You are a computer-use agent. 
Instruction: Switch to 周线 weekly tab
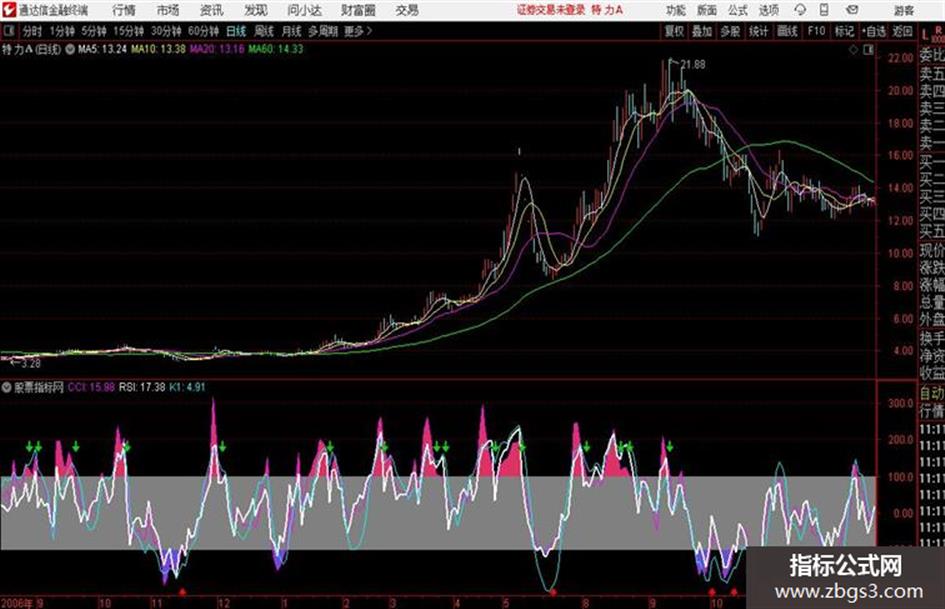pyautogui.click(x=264, y=31)
